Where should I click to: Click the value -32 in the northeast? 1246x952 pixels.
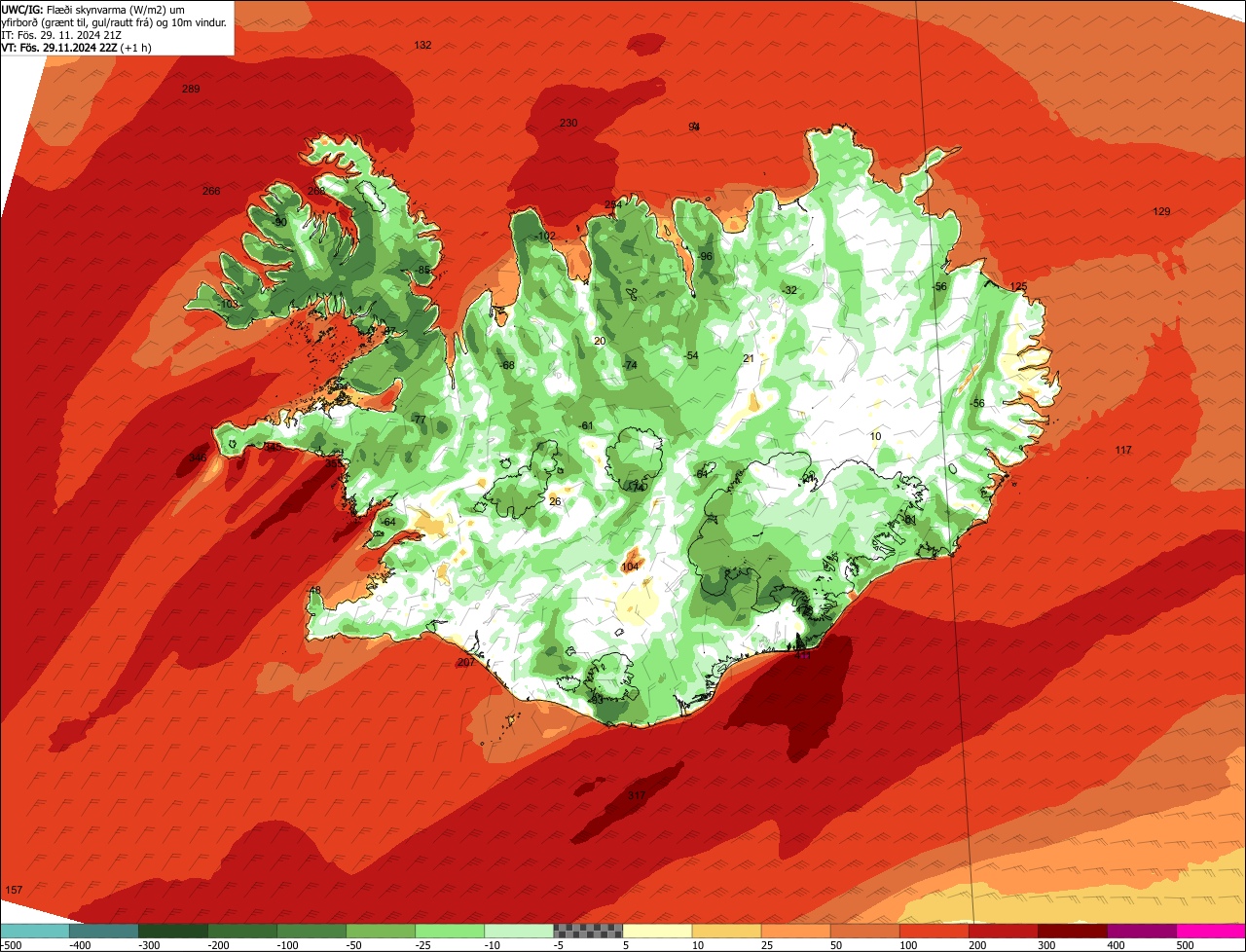(789, 291)
